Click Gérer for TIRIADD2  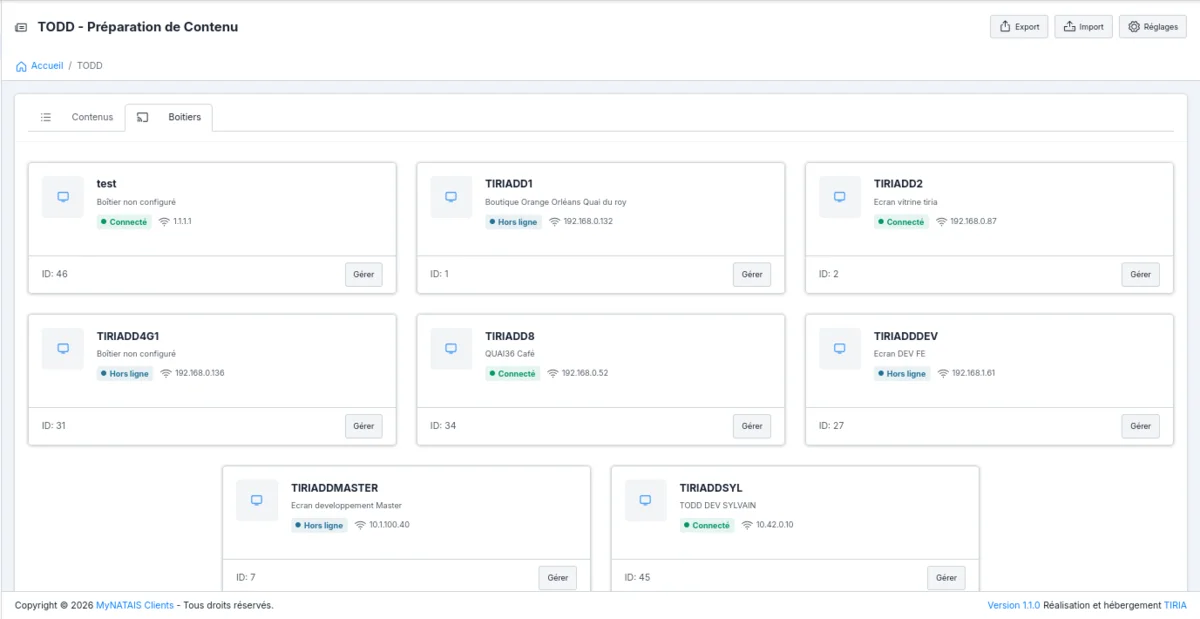[1141, 274]
